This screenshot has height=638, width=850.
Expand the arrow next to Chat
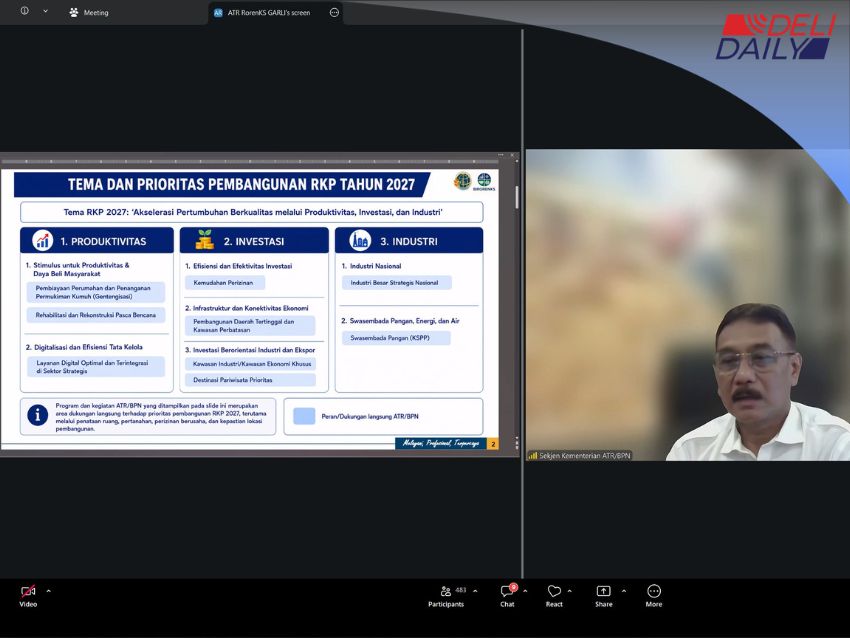point(525,591)
